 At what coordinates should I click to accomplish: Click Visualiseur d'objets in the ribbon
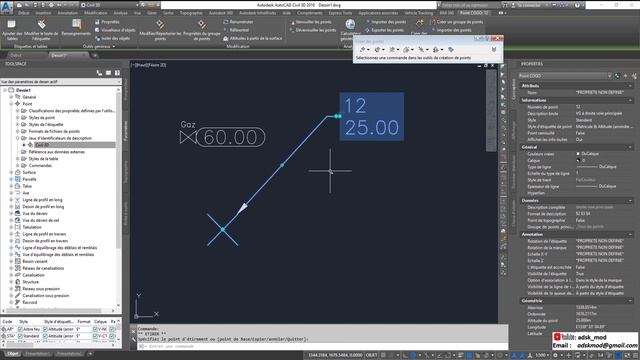pos(115,30)
